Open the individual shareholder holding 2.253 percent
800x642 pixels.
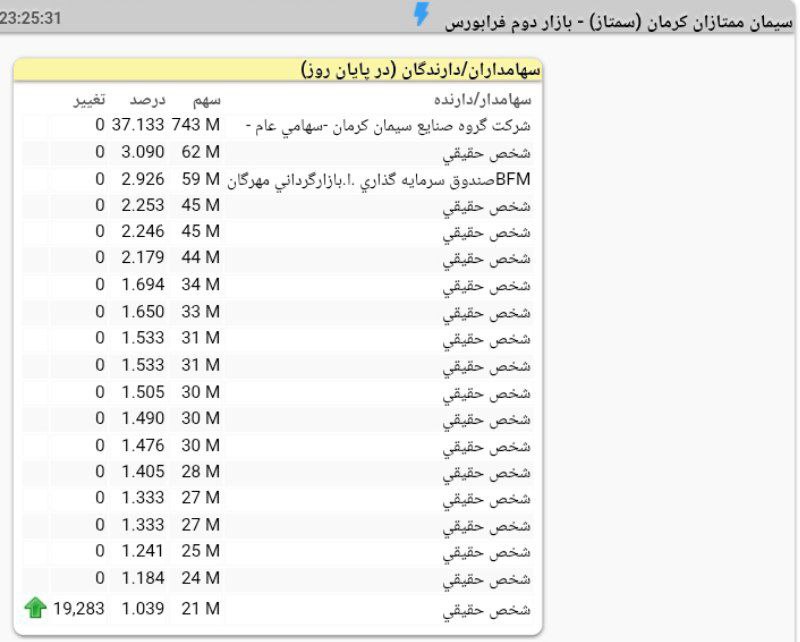[492, 206]
